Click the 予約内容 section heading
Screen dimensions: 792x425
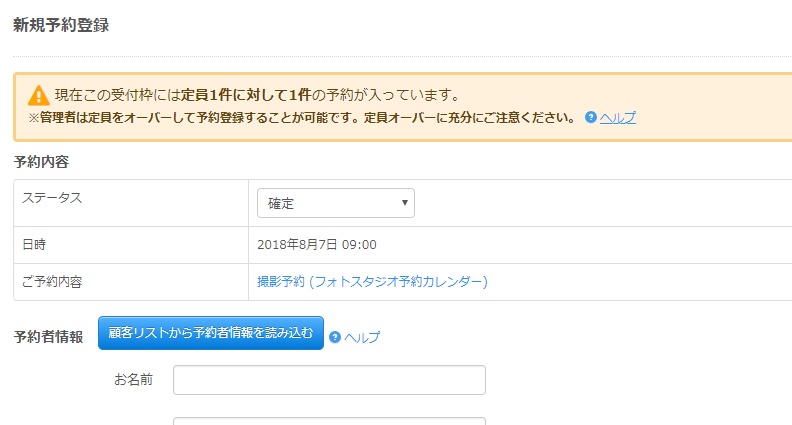[x=41, y=161]
